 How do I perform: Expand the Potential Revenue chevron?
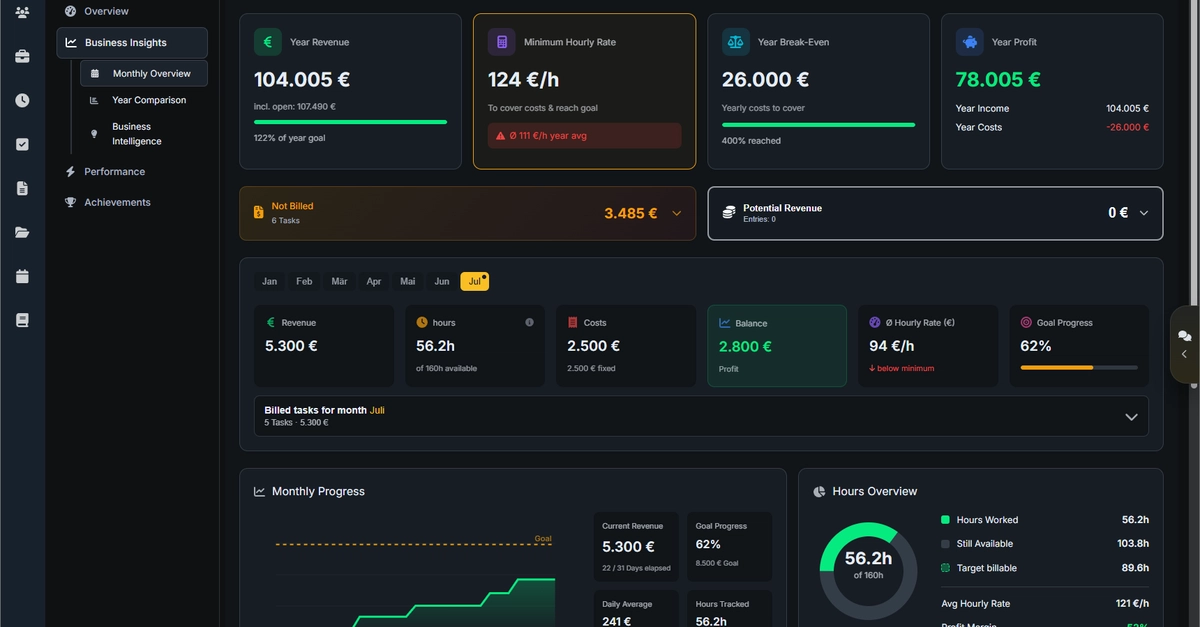(x=1144, y=213)
